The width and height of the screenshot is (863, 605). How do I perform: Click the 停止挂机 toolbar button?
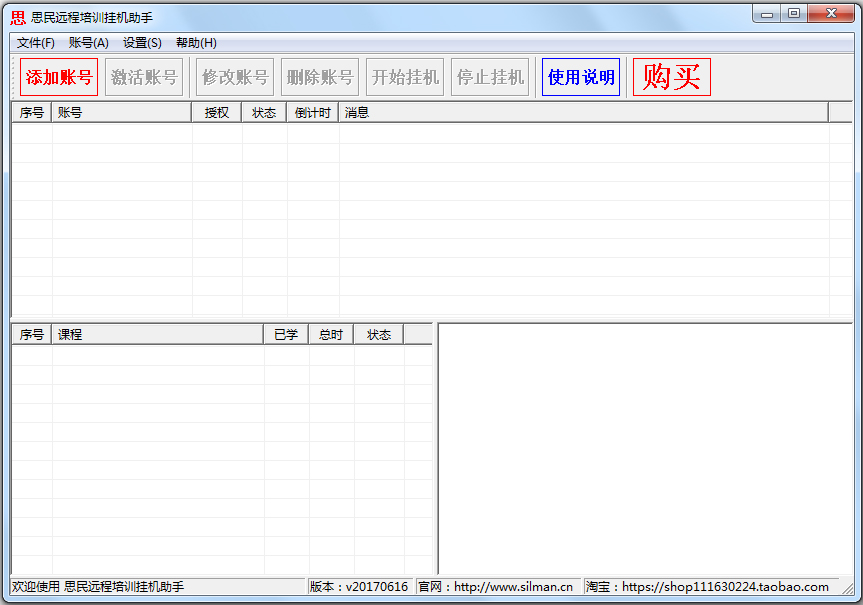[490, 77]
